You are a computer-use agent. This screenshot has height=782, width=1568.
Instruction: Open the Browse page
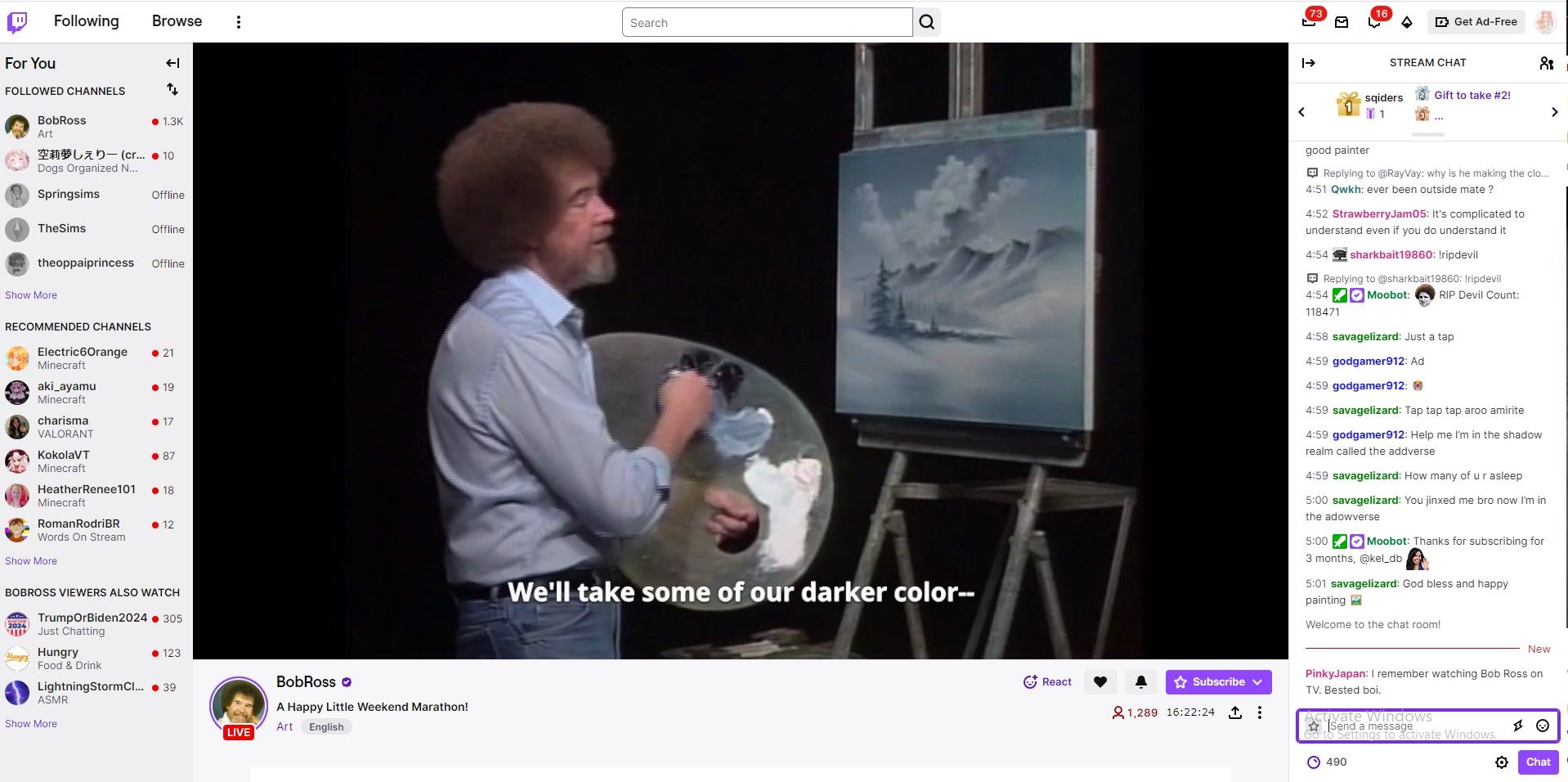click(x=176, y=20)
